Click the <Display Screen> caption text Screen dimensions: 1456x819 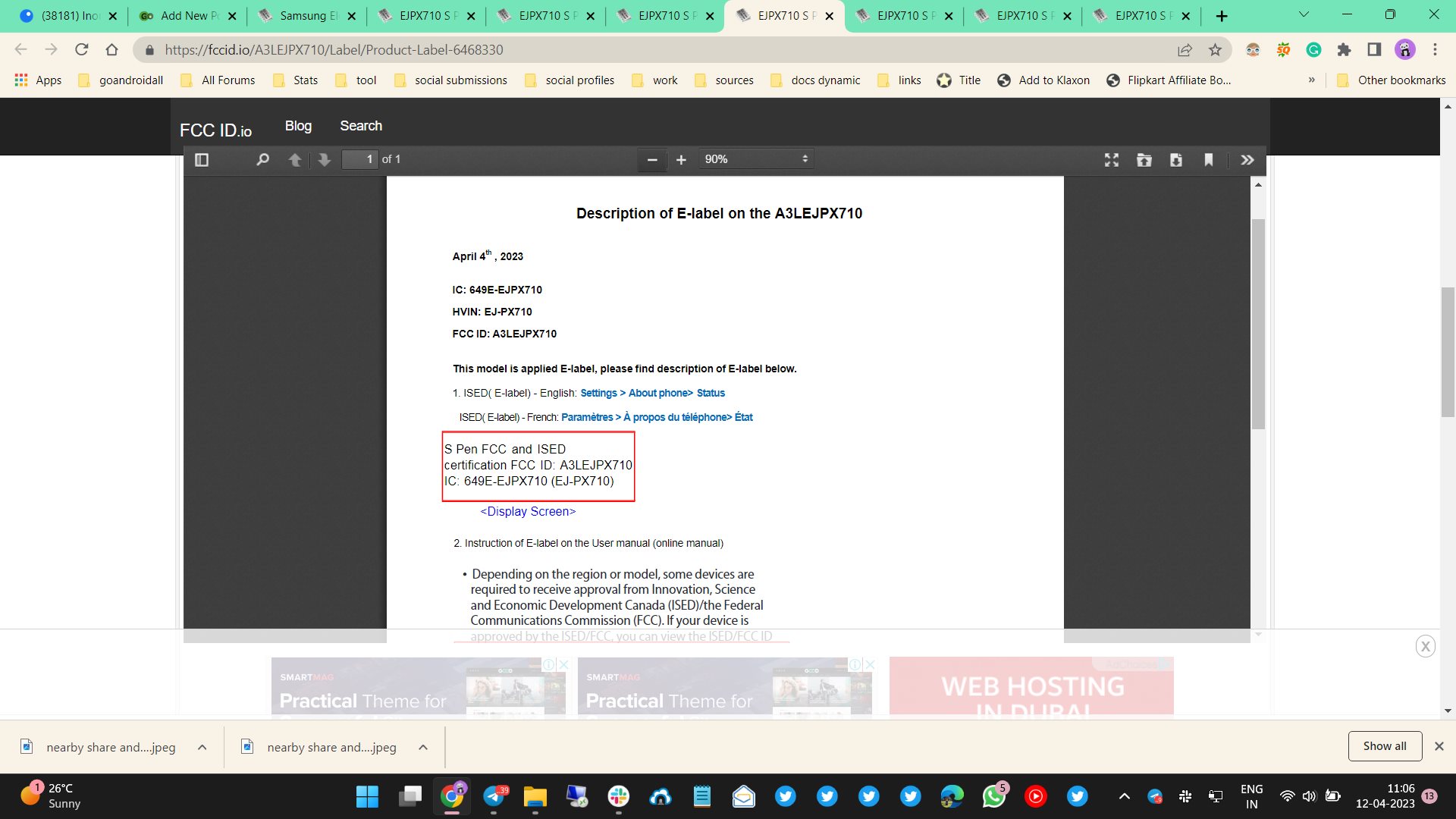(x=528, y=512)
